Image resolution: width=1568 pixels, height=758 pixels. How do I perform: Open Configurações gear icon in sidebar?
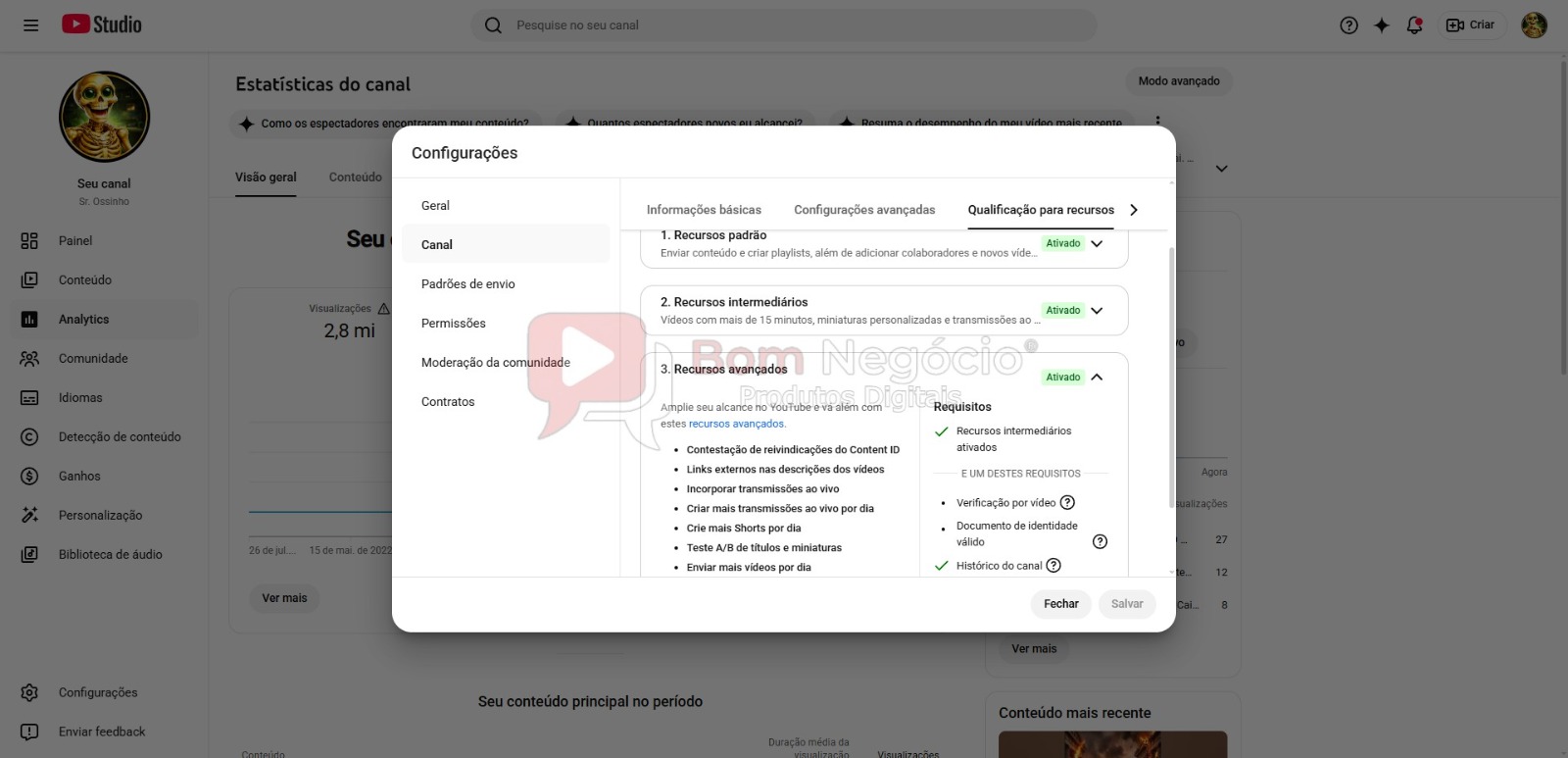pos(29,693)
